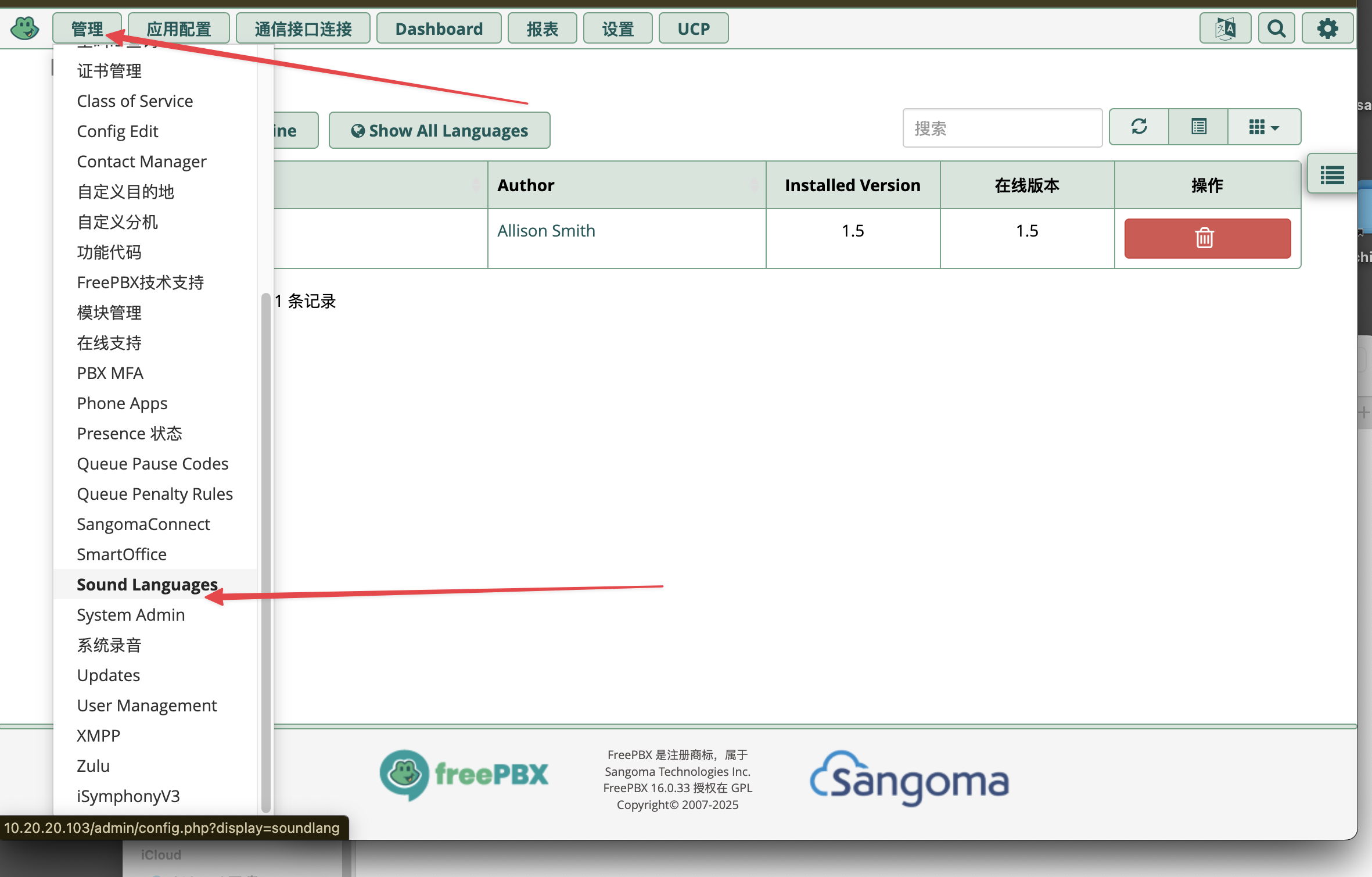Delete the language via red trash button
Viewport: 1372px width, 877px height.
pos(1207,238)
